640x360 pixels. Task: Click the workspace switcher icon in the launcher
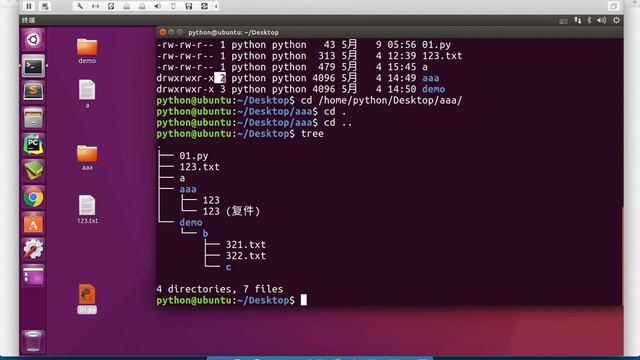(x=33, y=276)
